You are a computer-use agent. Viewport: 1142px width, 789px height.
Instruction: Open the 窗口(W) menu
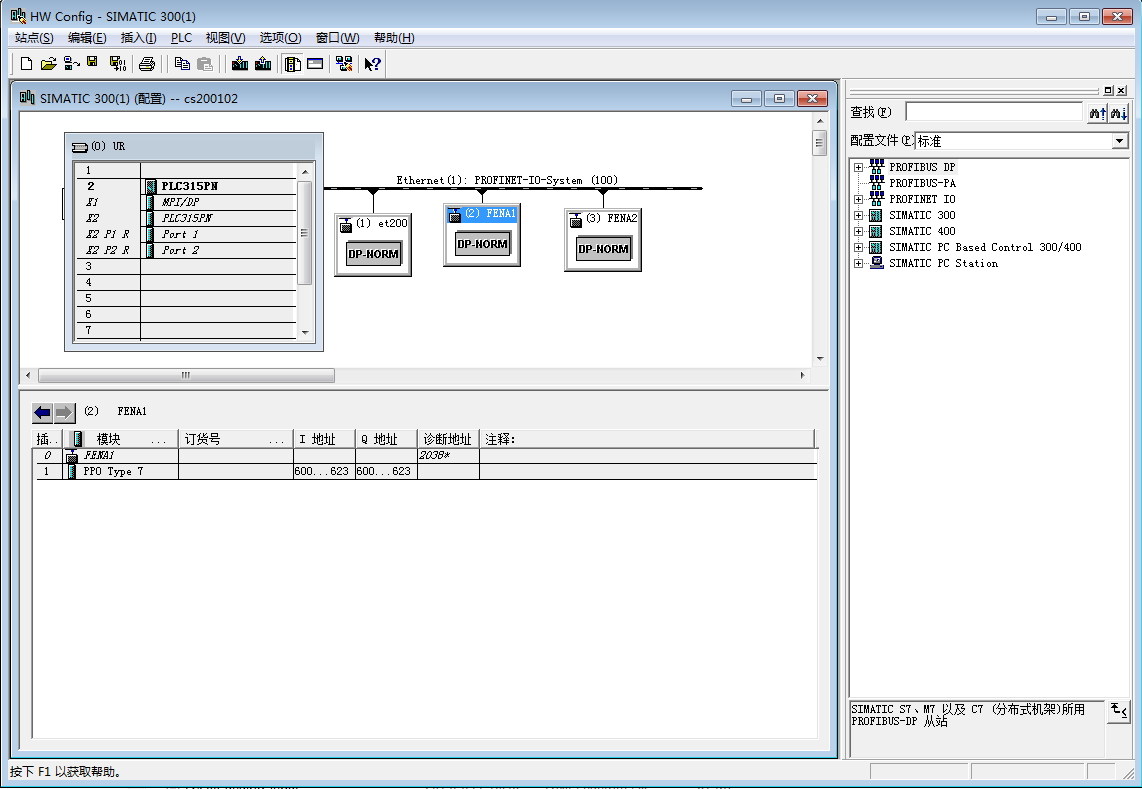[337, 38]
